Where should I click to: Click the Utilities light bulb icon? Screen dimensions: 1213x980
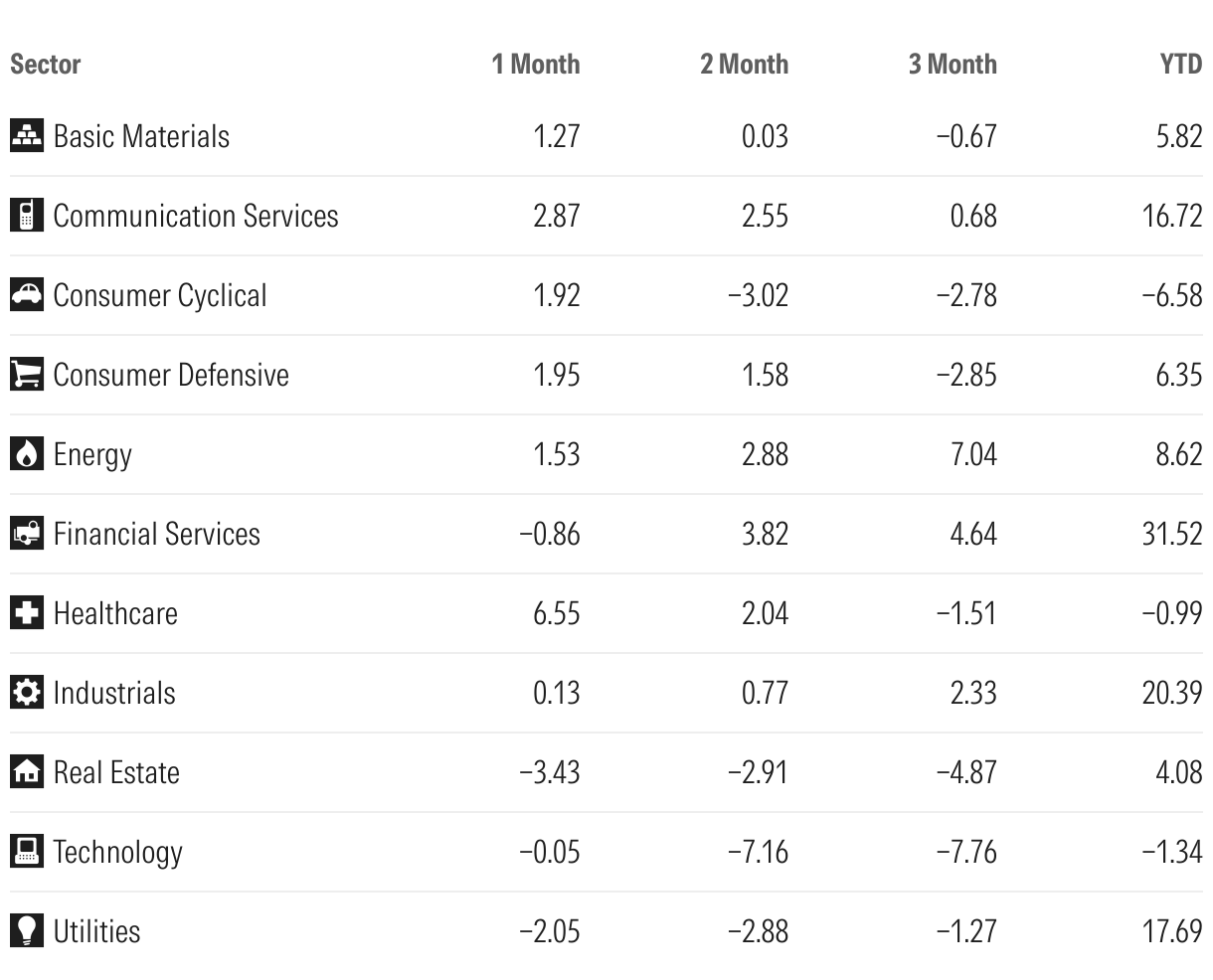(27, 931)
